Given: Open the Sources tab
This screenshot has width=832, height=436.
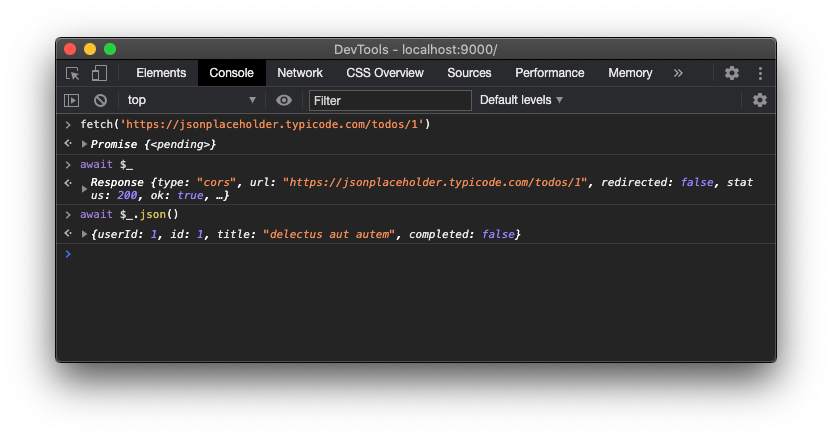Looking at the screenshot, I should (469, 73).
